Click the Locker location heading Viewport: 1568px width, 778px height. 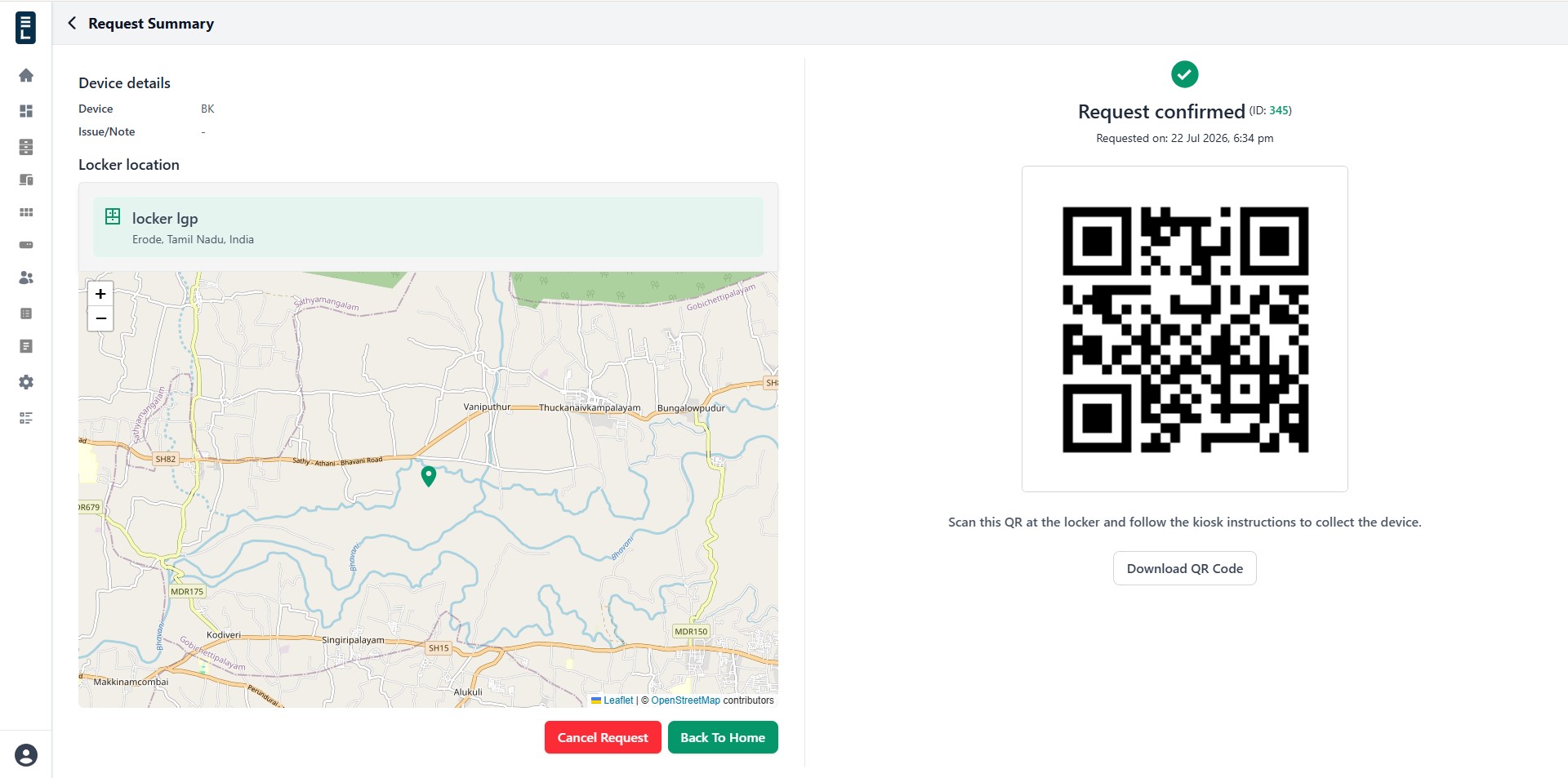coord(129,165)
